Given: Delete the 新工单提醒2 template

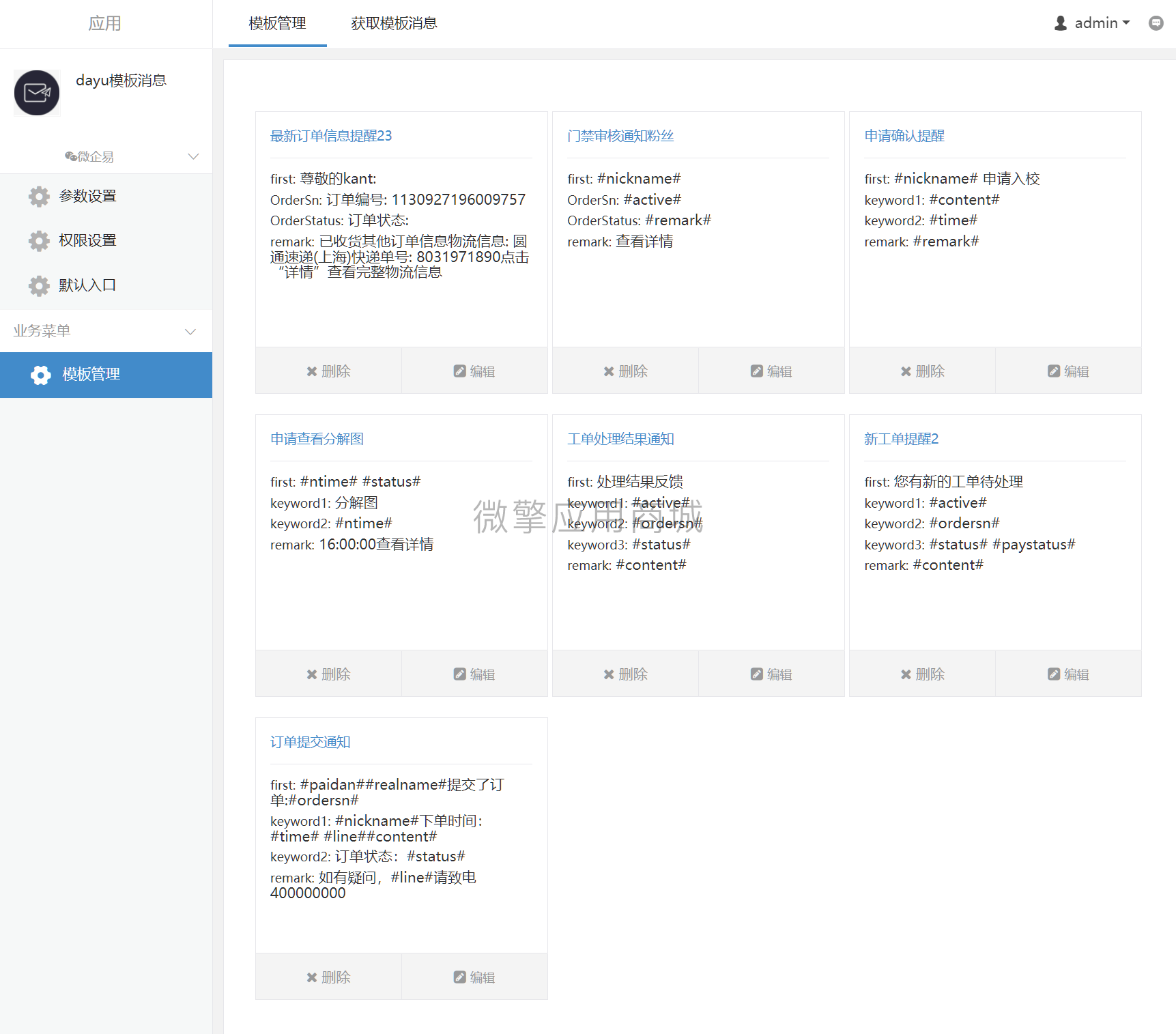Looking at the screenshot, I should (922, 674).
